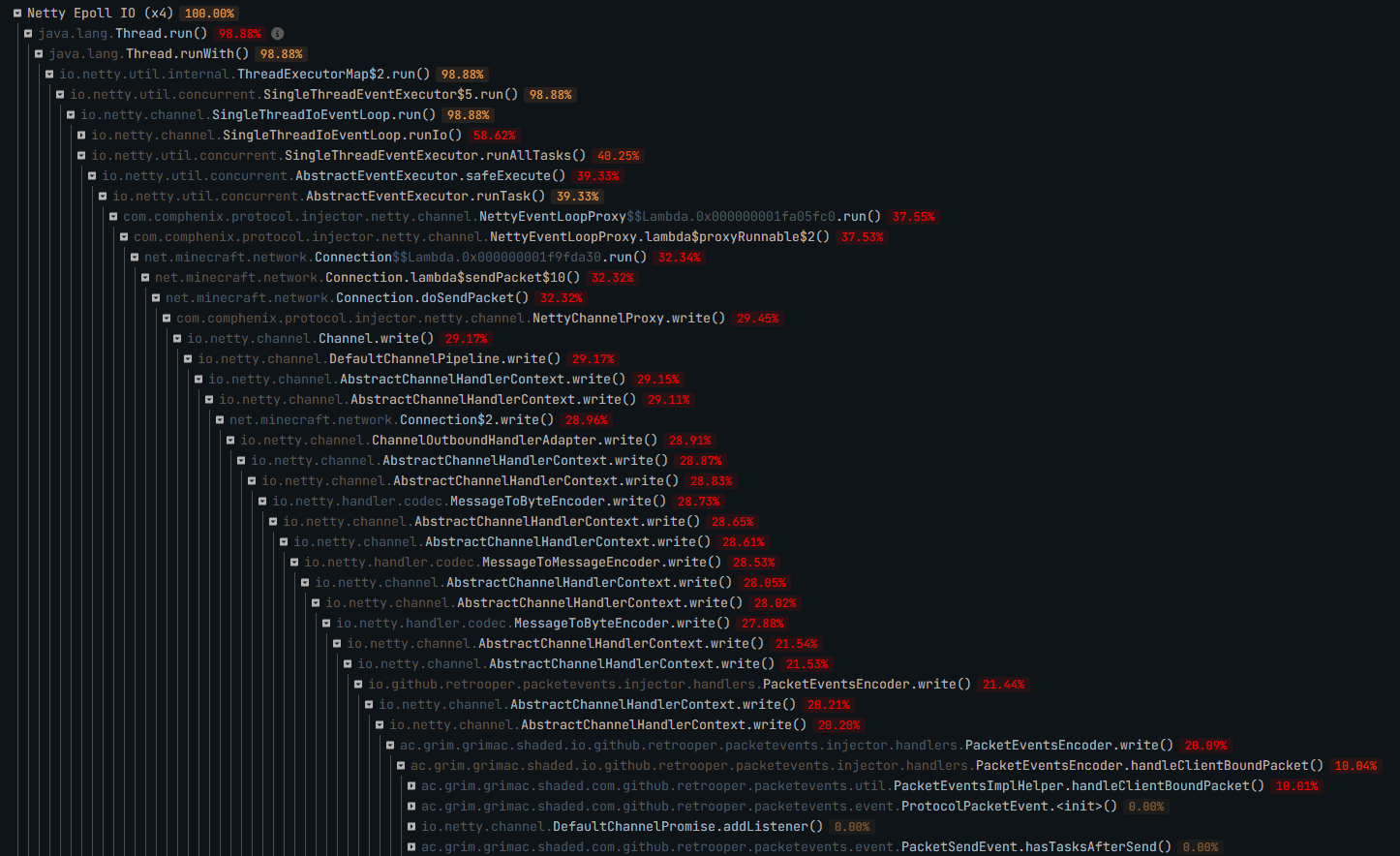Collapse the PacketEventsEncoder.handleClientBoundPacket() node

tap(401, 766)
